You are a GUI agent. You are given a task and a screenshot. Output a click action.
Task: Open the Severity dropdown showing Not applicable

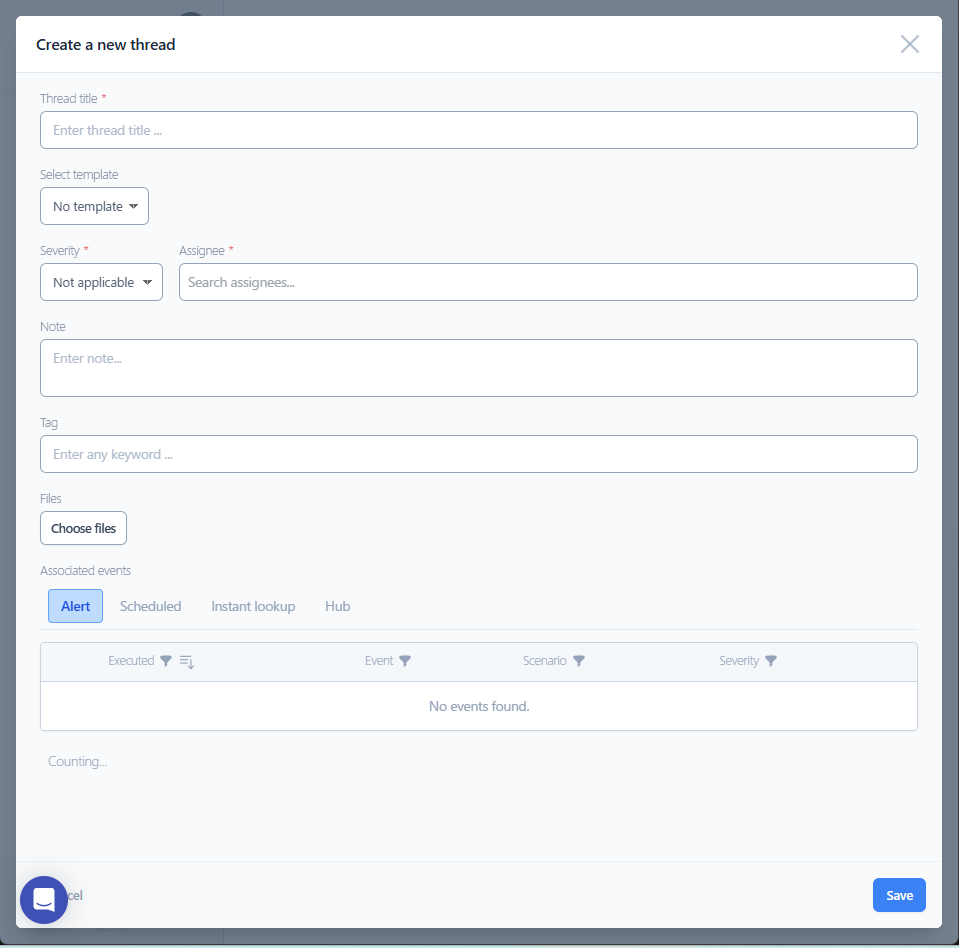pyautogui.click(x=101, y=282)
